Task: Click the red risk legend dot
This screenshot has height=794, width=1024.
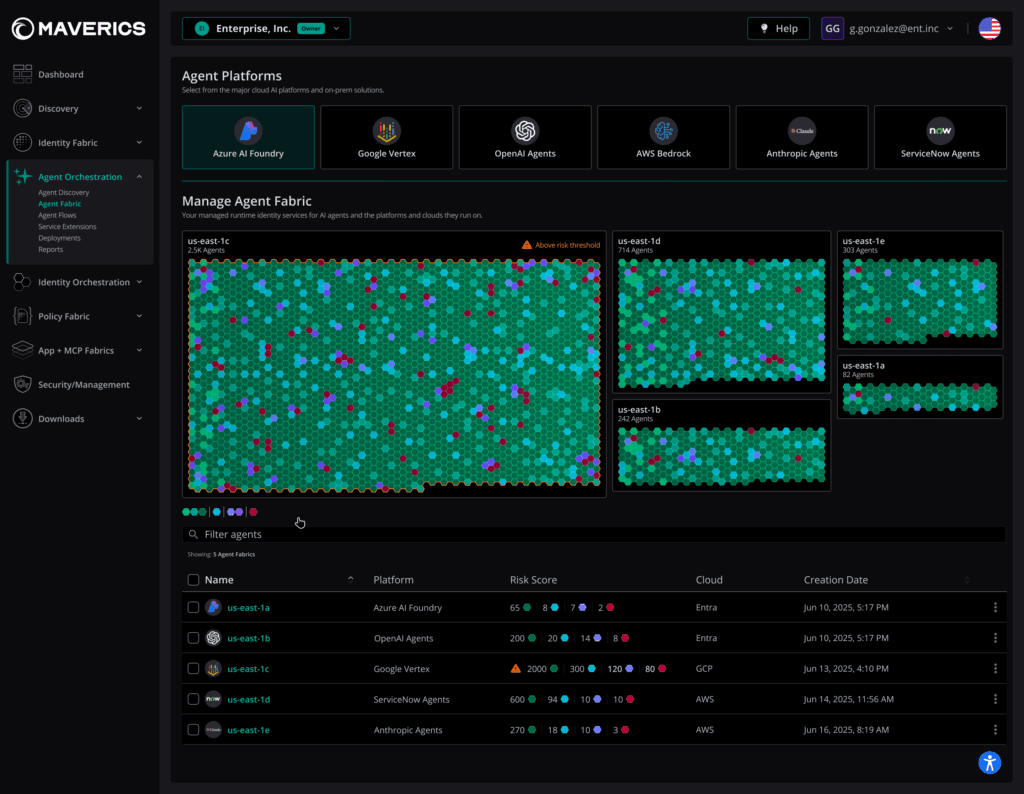Action: (253, 511)
